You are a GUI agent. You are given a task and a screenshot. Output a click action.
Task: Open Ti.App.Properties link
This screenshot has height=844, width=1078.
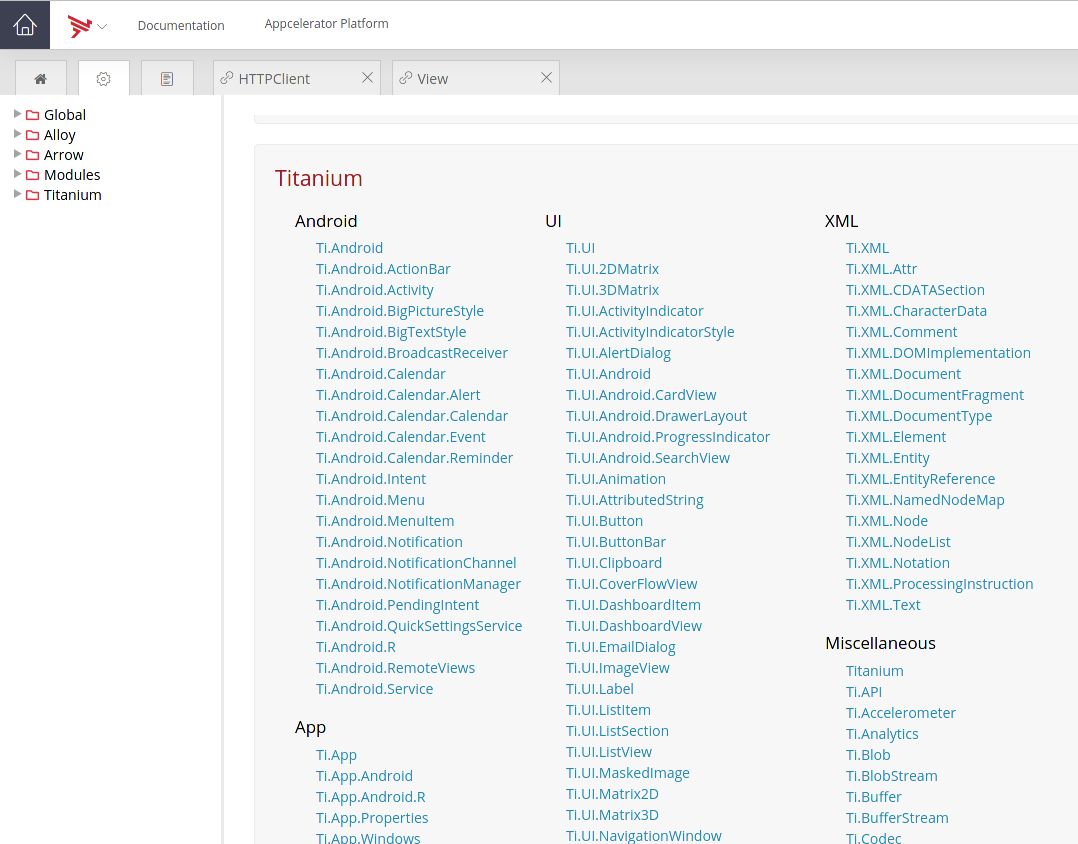372,818
